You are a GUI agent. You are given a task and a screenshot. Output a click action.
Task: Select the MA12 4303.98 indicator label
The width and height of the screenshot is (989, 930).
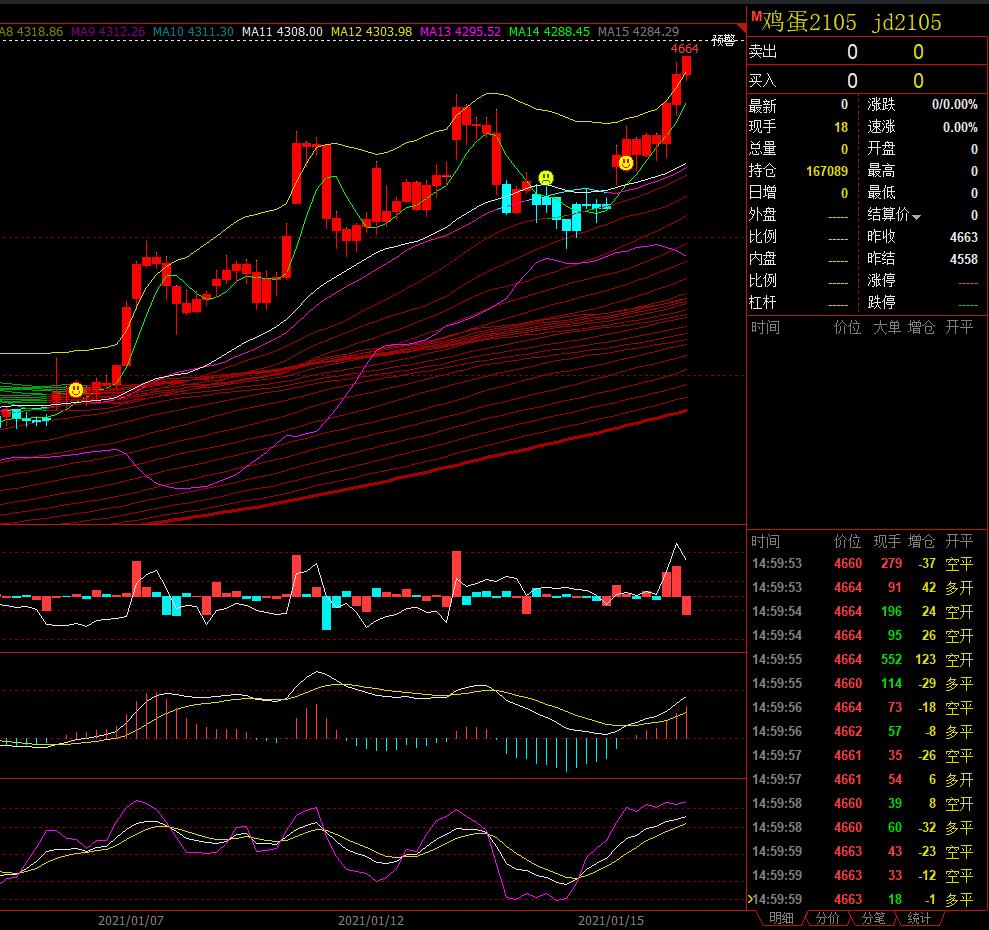coord(372,31)
